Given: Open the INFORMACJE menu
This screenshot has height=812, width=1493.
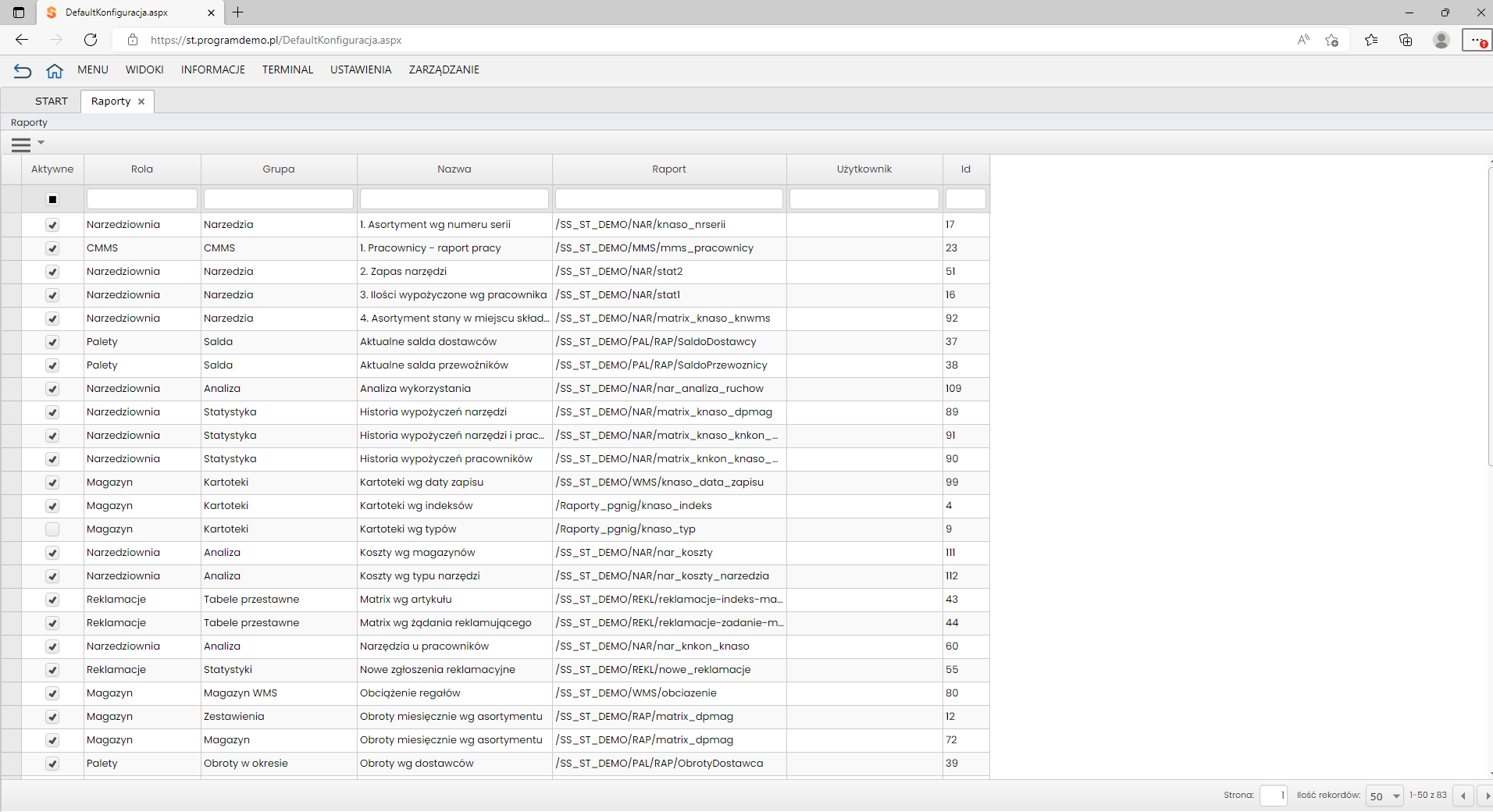Looking at the screenshot, I should [213, 69].
